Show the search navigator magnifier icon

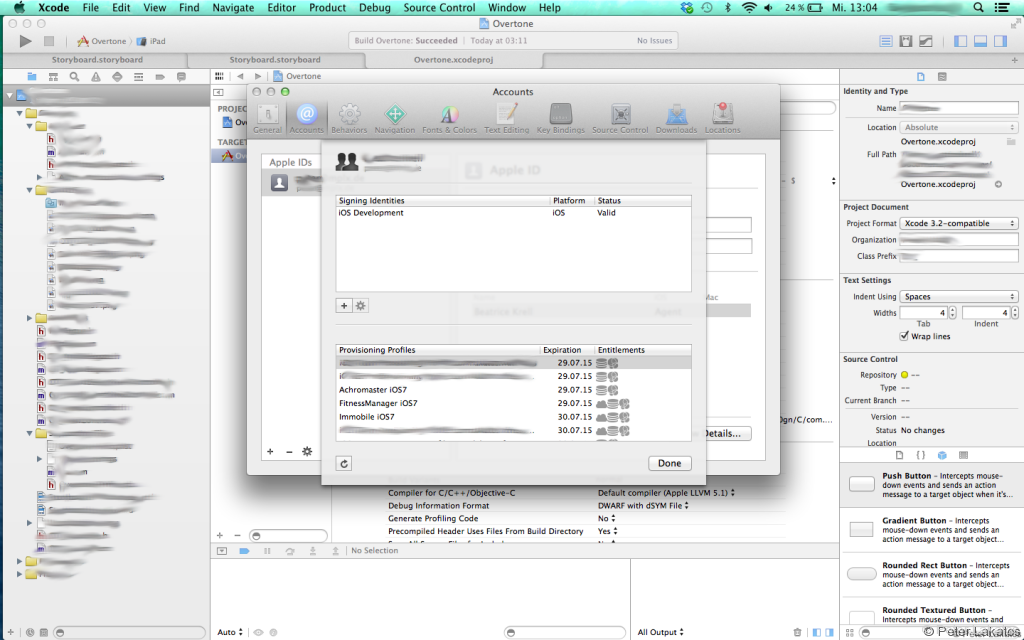74,77
